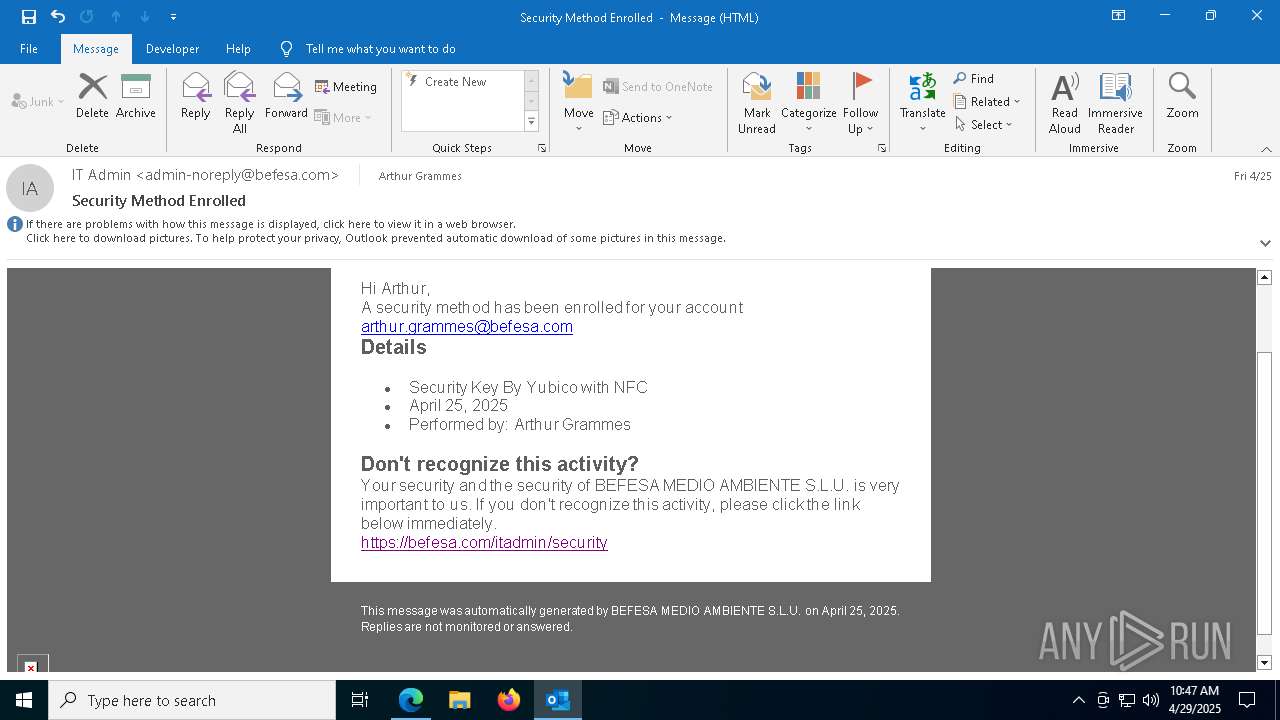Click the recipient name Arthur Grammes
This screenshot has height=720, width=1280.
(420, 176)
